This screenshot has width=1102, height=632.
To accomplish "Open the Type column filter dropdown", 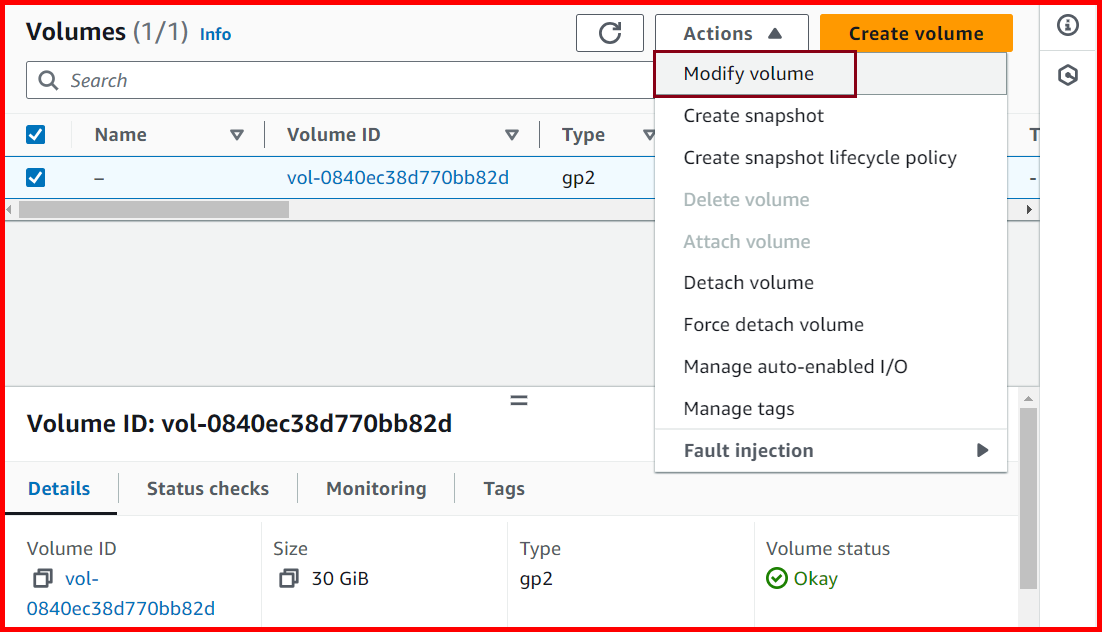I will click(x=651, y=134).
